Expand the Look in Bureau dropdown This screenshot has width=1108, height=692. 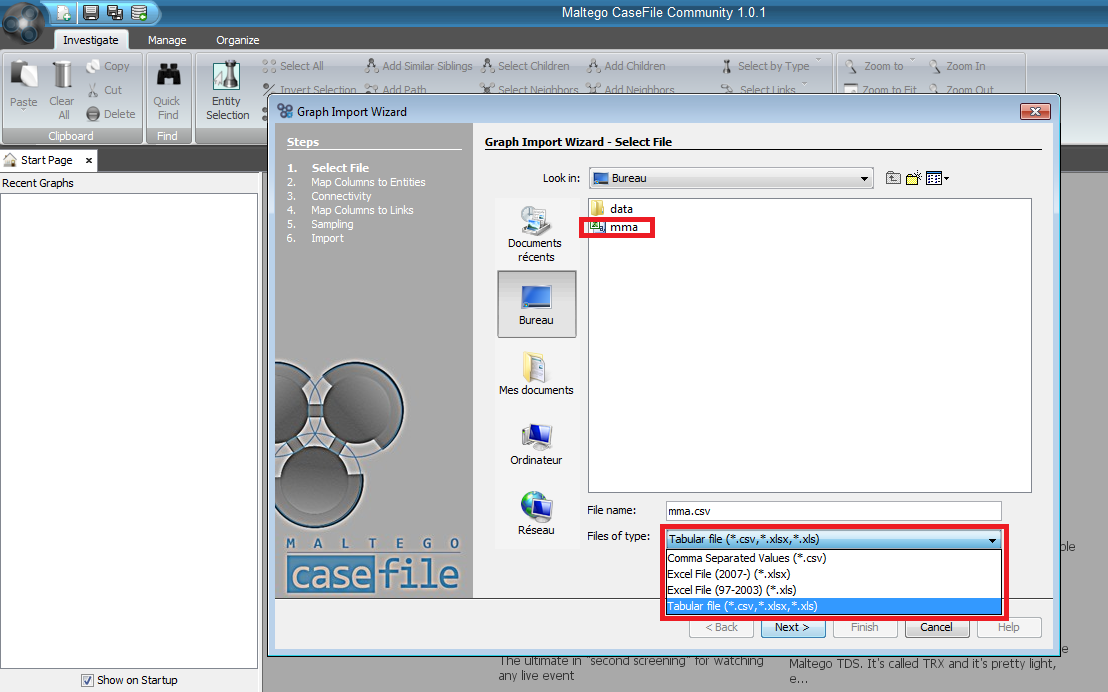(x=864, y=178)
